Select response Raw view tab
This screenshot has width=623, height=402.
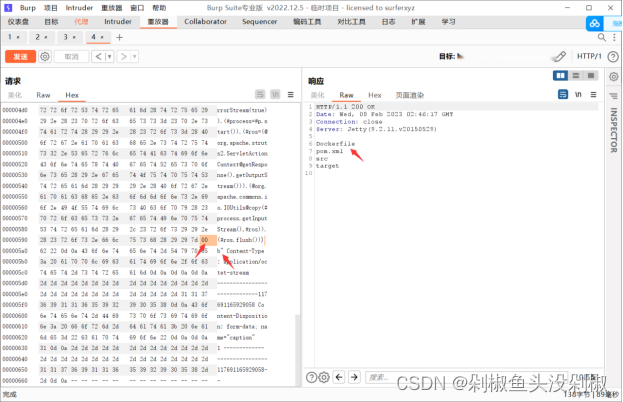(346, 95)
